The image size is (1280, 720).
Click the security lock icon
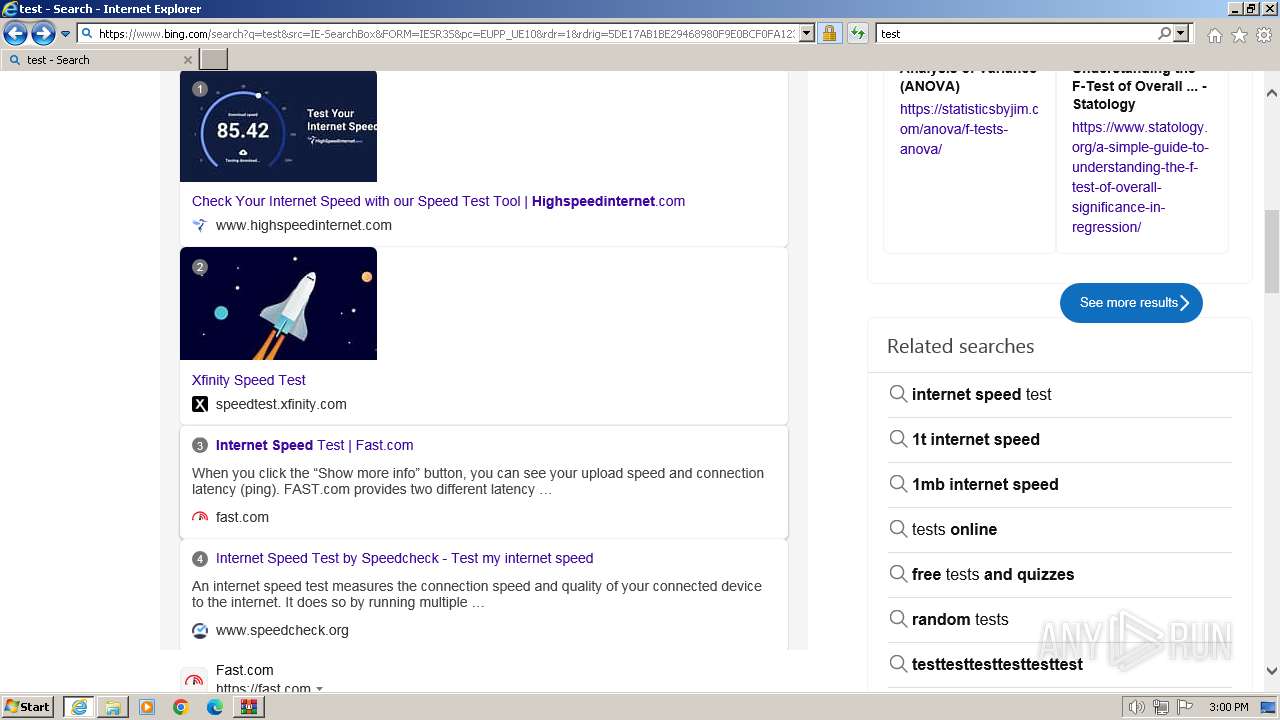[829, 33]
